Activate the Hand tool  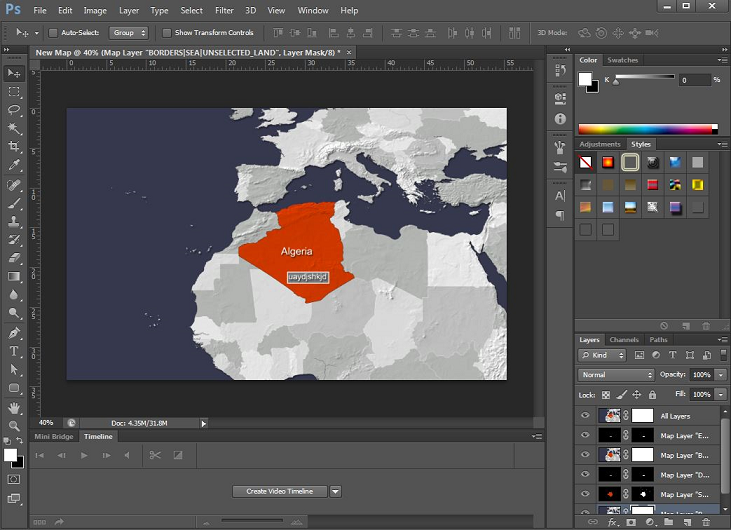click(x=15, y=408)
